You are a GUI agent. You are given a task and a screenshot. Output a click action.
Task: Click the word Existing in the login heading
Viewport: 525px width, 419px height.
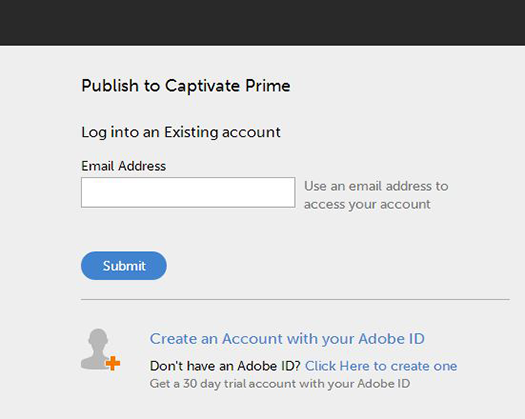(x=191, y=133)
